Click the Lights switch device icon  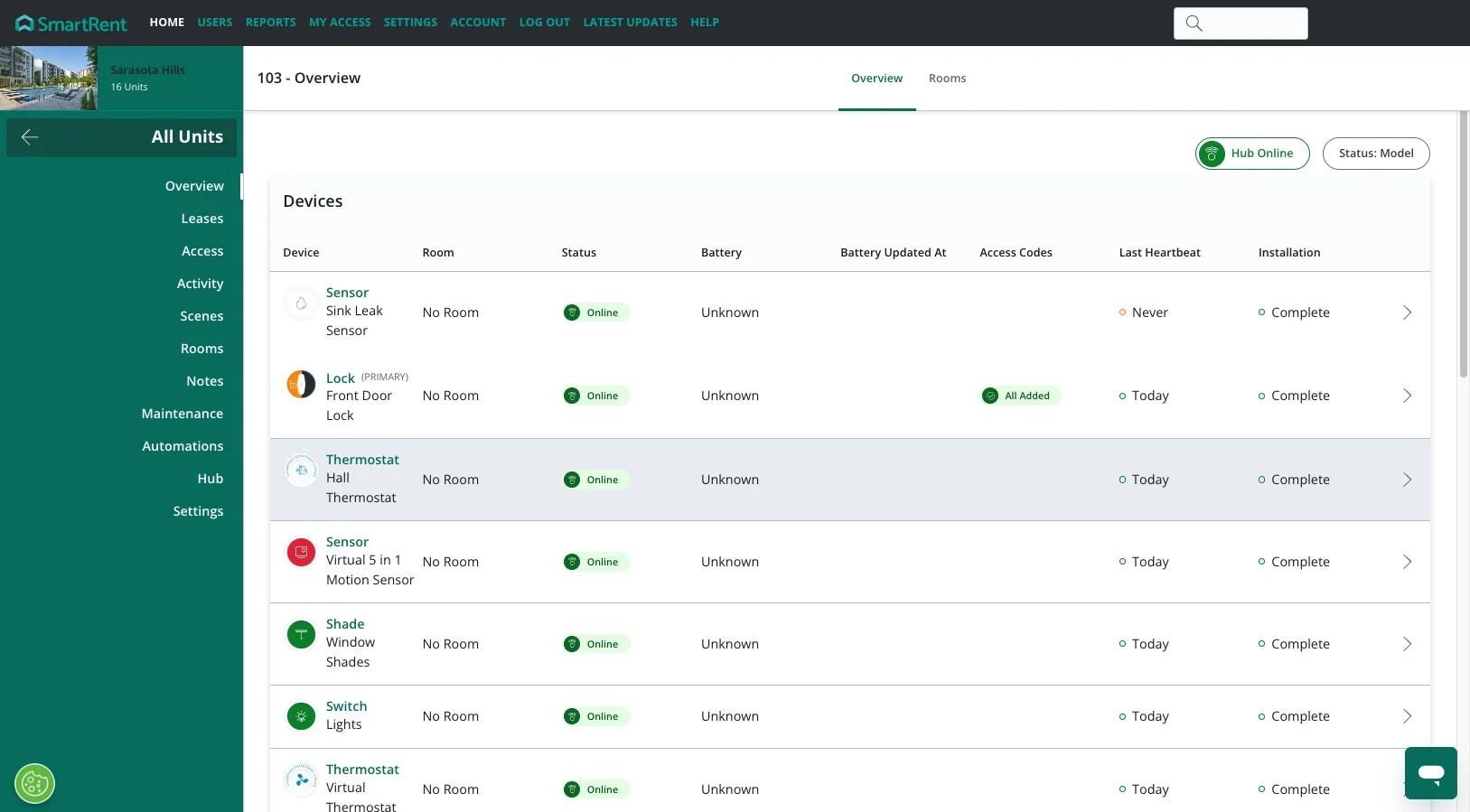tap(301, 716)
